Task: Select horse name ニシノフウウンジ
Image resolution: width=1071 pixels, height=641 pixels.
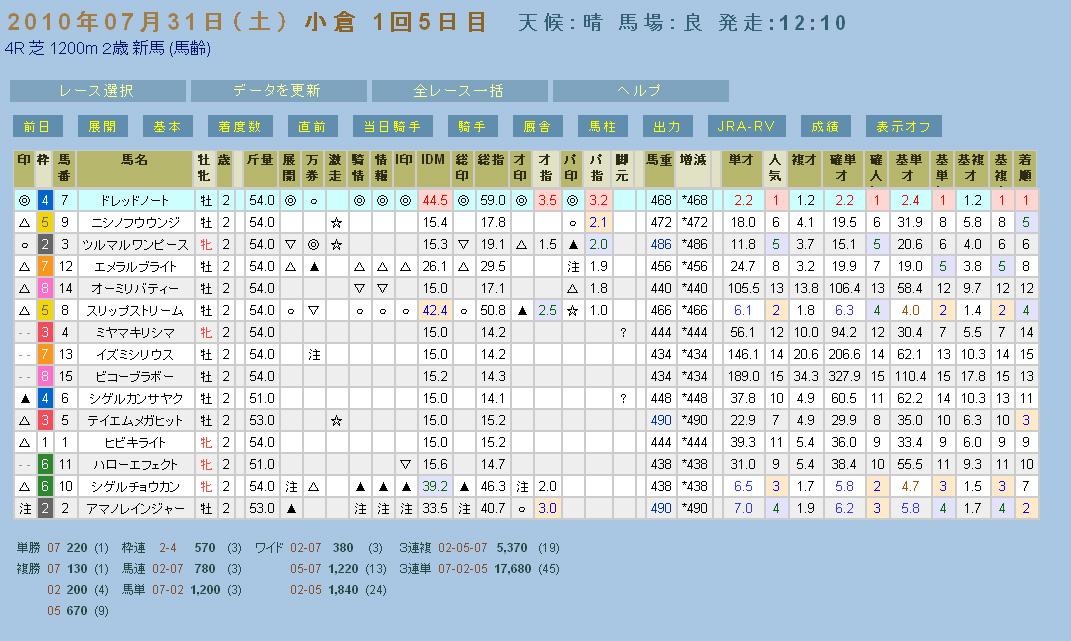Action: (x=135, y=222)
